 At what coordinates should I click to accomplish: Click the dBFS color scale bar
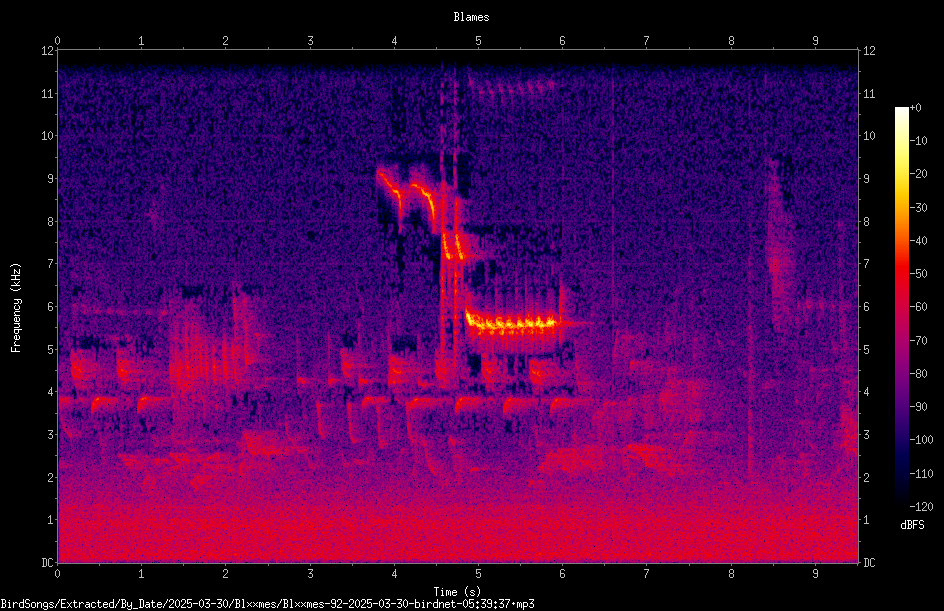coord(901,307)
